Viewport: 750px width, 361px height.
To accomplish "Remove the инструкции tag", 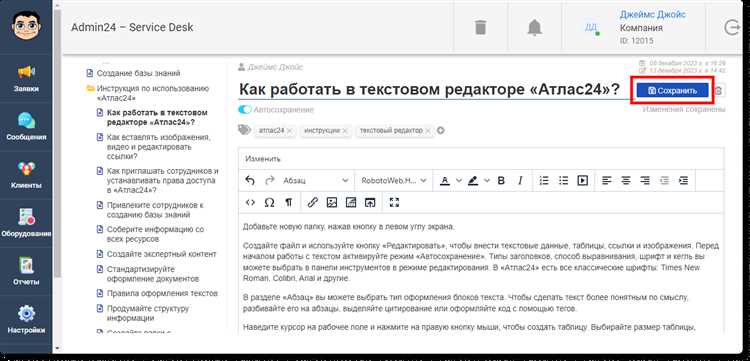I will click(x=345, y=131).
